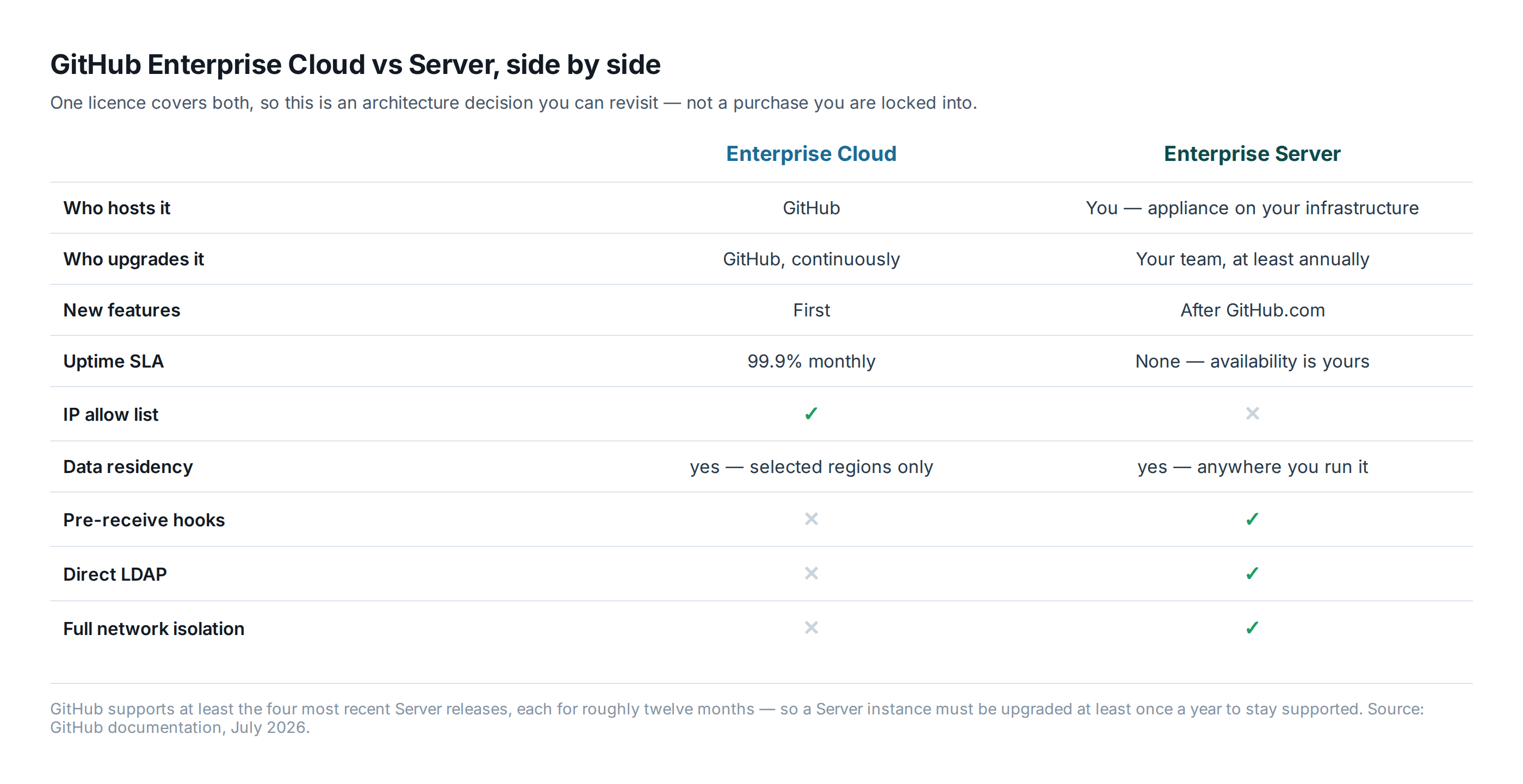Click the GitHub, continuously cell
Image resolution: width=1523 pixels, height=784 pixels.
click(811, 259)
